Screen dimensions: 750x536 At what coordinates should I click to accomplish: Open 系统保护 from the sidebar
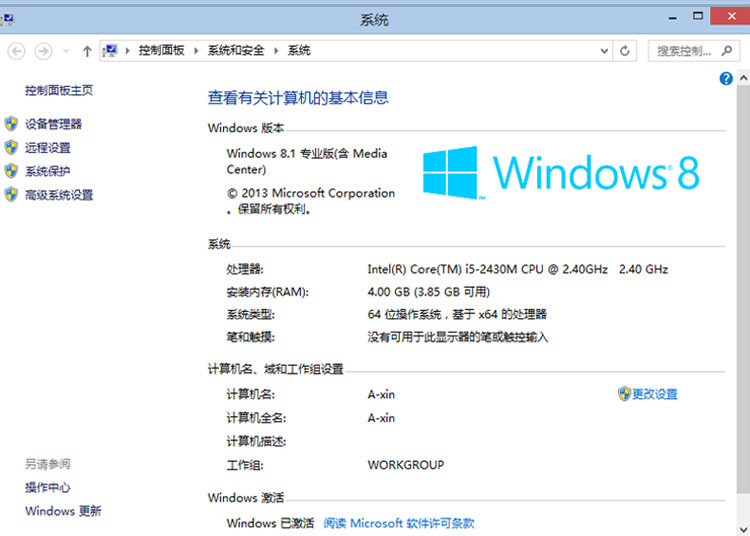47,171
